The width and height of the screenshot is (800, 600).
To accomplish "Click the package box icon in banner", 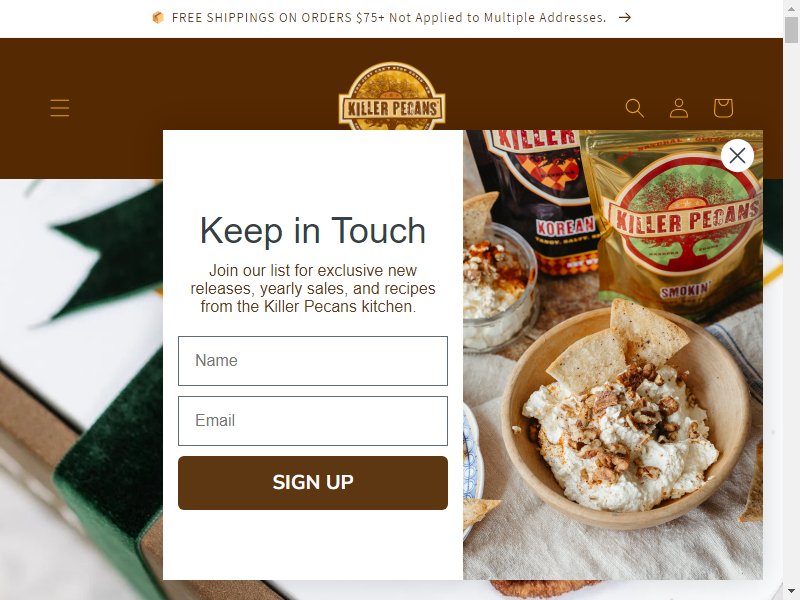I will [158, 18].
